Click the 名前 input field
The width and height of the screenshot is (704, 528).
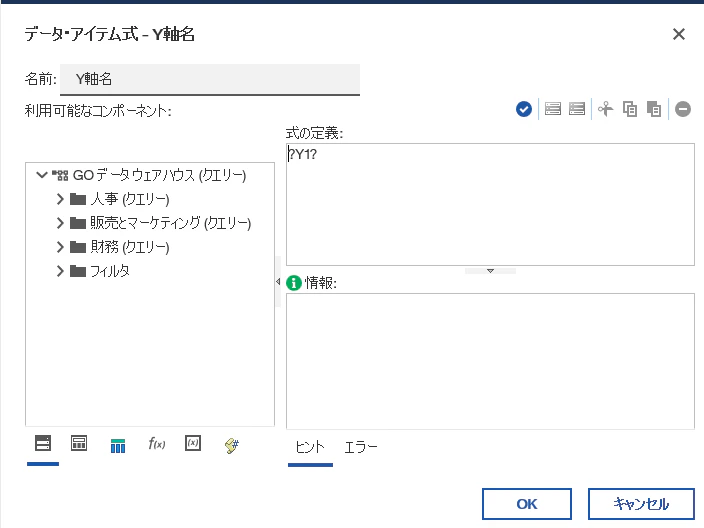[x=210, y=79]
